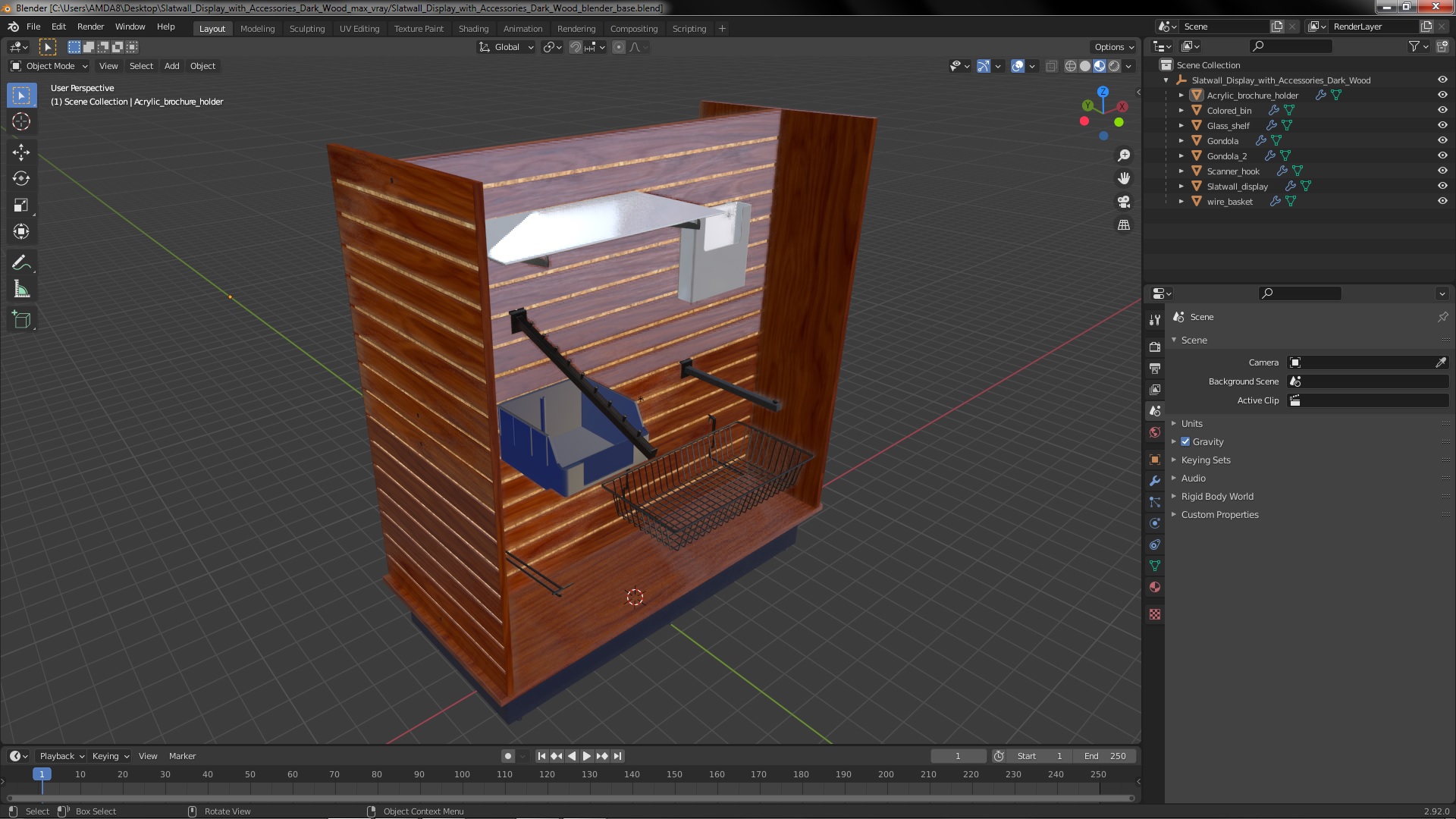Click the pan view hand icon
1456x819 pixels.
click(1124, 178)
